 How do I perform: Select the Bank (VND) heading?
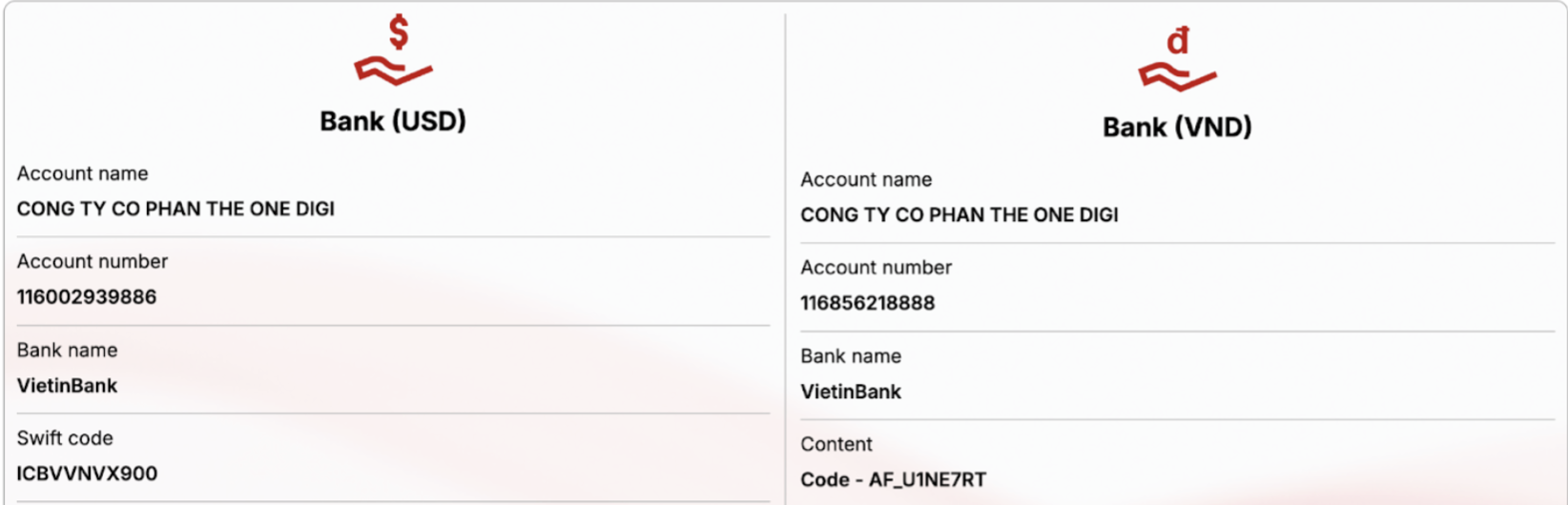tap(1177, 127)
